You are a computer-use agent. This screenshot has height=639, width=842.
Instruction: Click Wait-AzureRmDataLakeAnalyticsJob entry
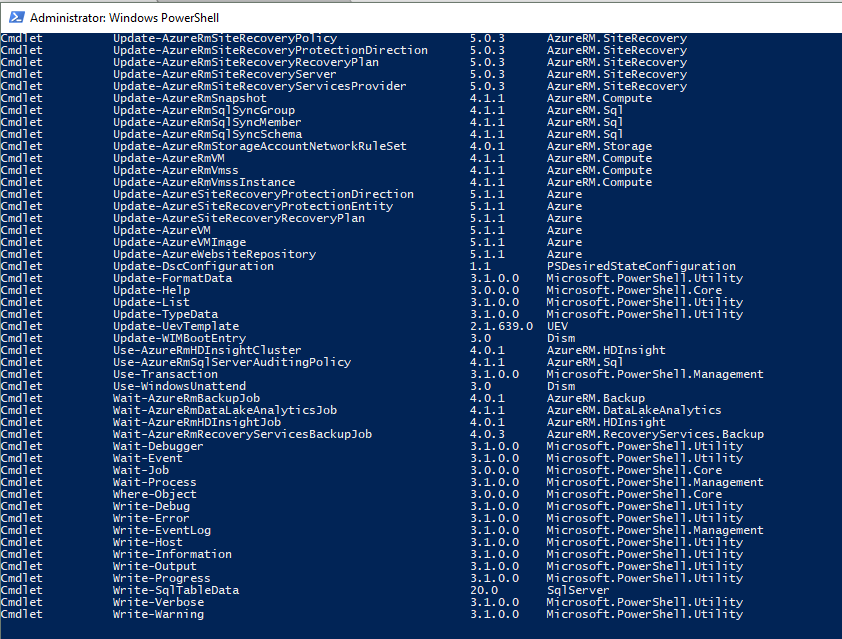tap(225, 410)
